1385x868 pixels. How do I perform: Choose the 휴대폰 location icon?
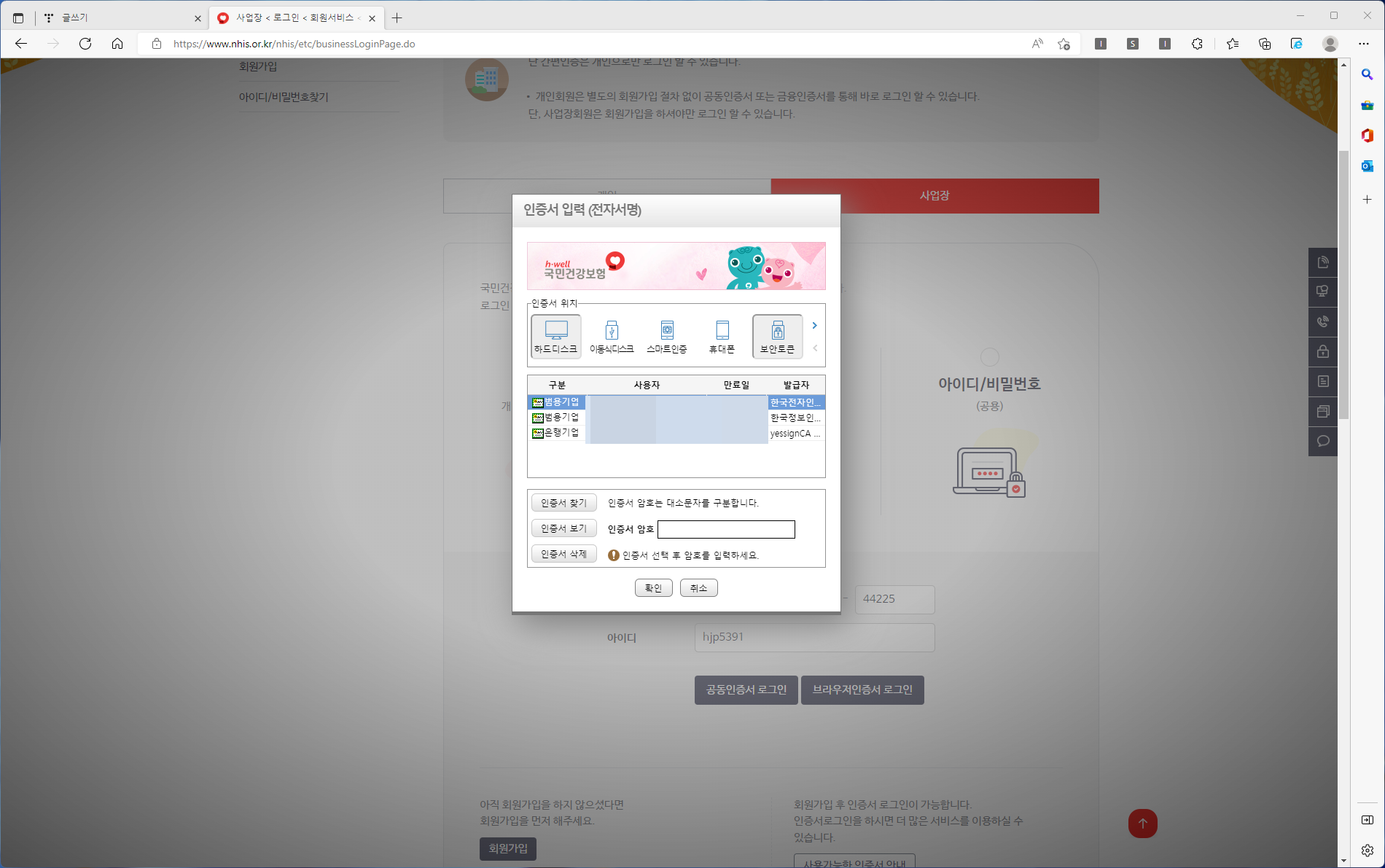coord(722,337)
